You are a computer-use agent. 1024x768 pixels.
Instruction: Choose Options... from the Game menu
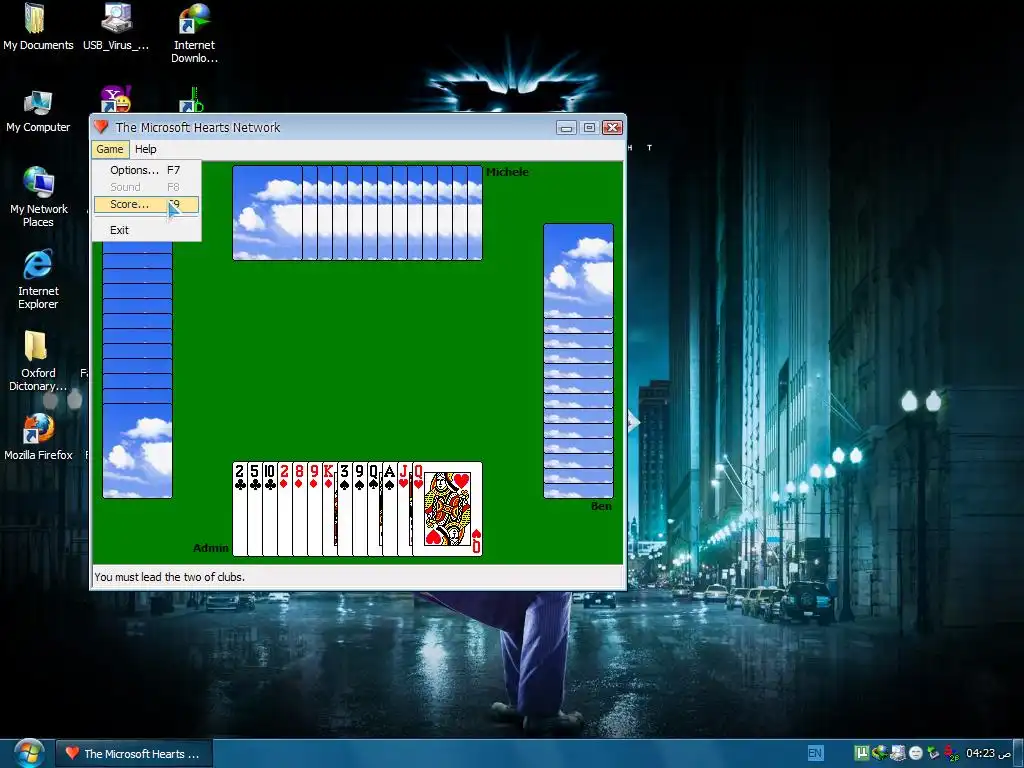146,170
